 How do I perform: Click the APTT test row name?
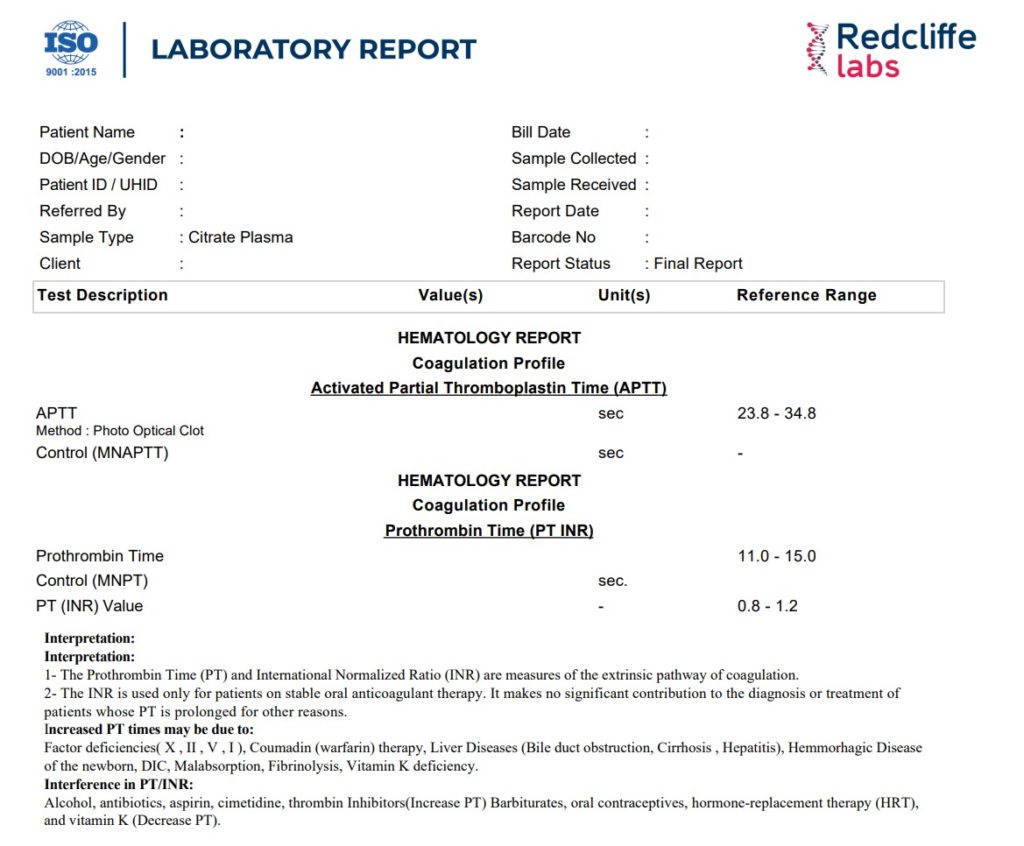point(57,413)
